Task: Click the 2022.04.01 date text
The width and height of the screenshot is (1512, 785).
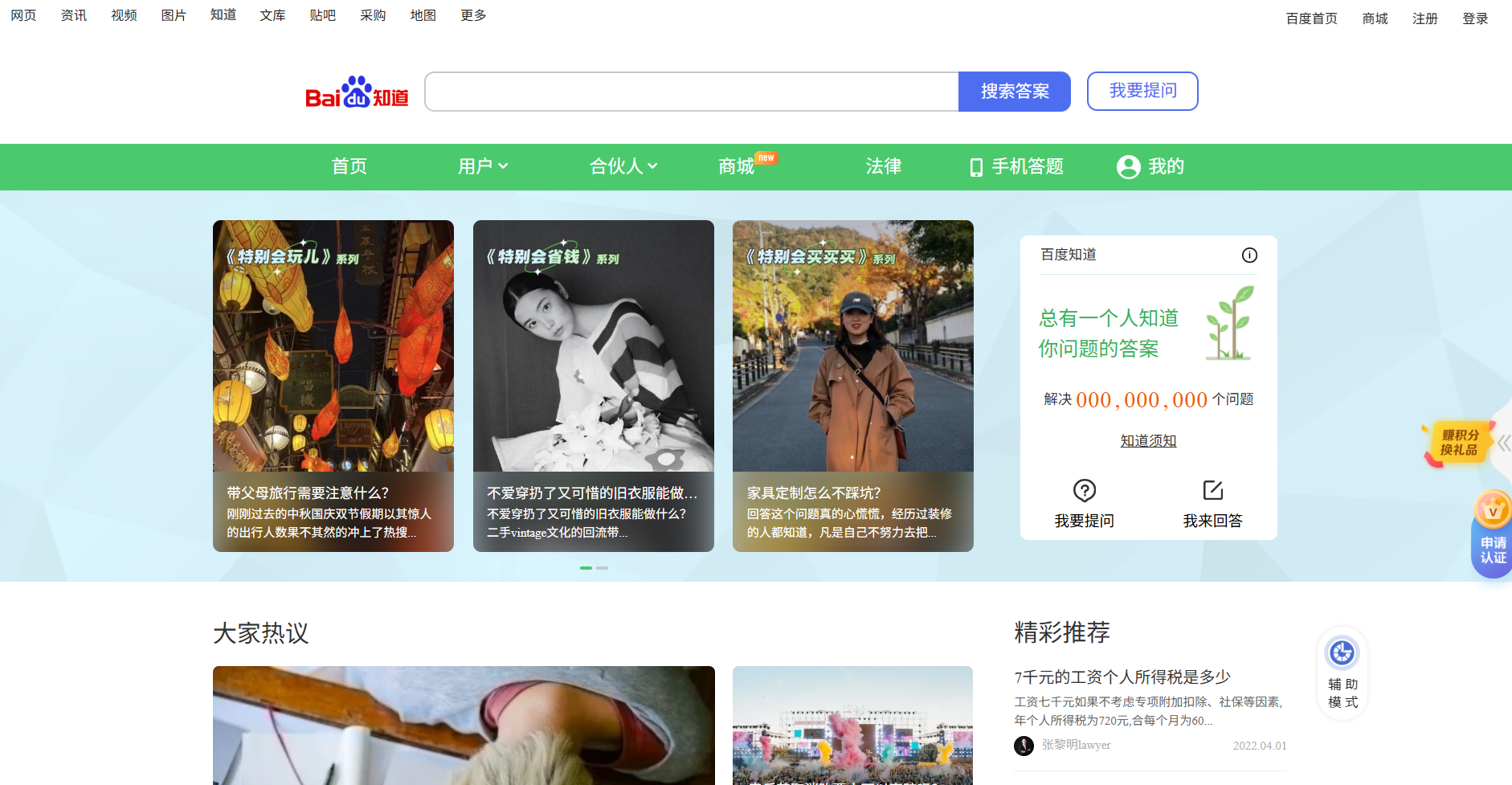Action: [x=1260, y=746]
